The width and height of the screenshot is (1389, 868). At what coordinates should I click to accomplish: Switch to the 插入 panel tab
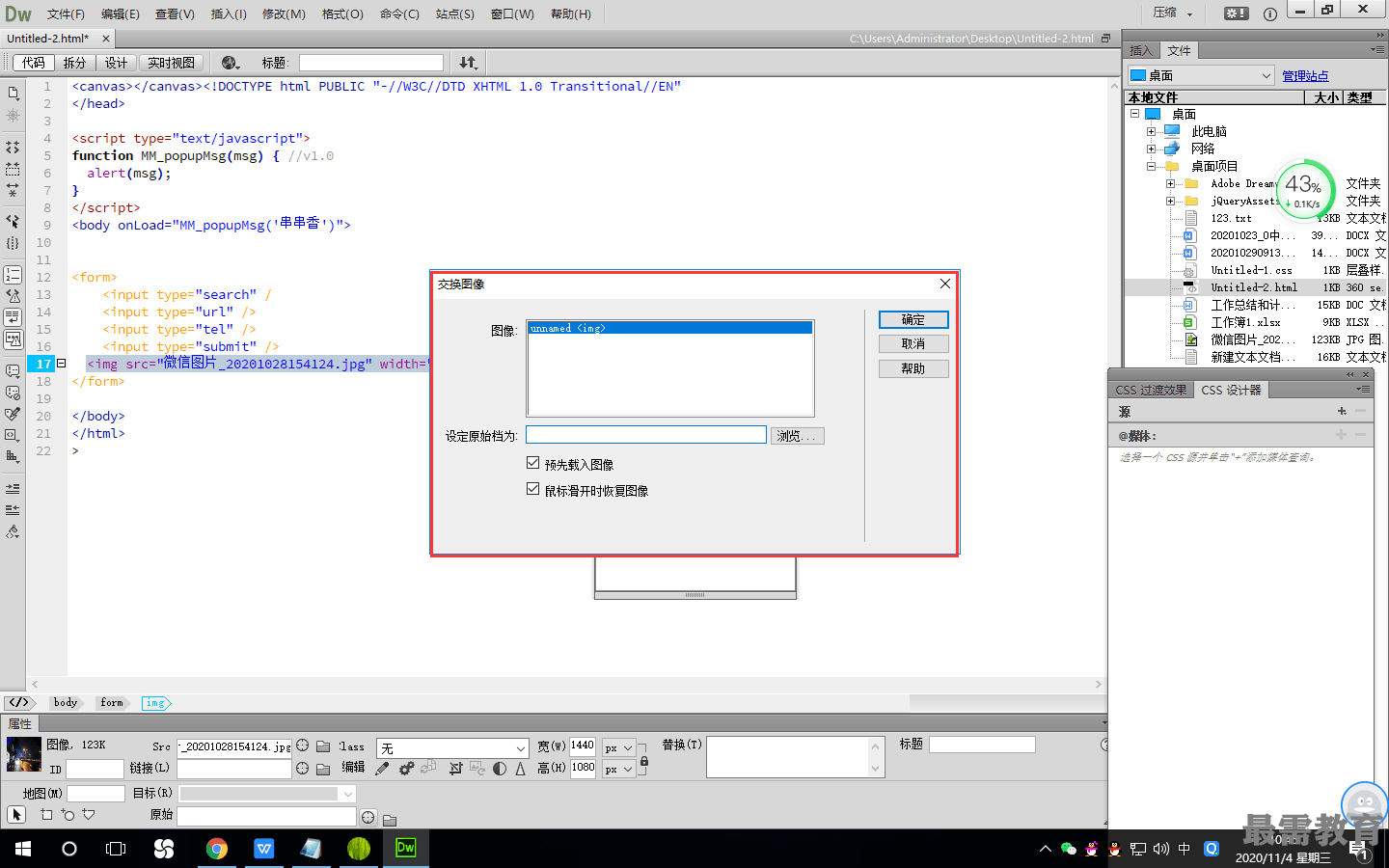click(x=1141, y=50)
